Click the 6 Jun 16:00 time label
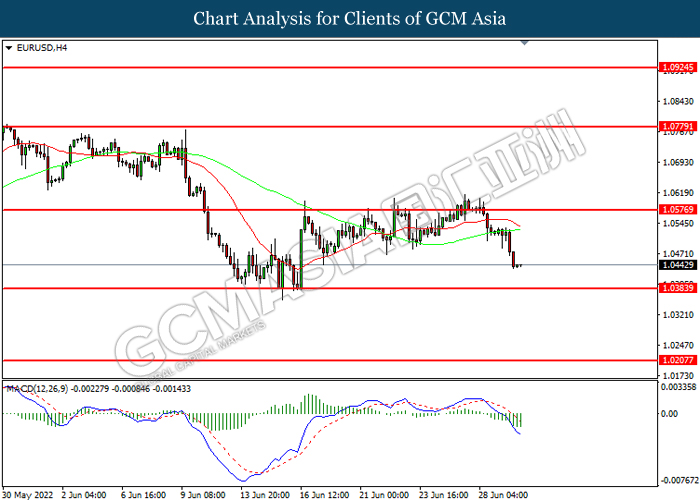This screenshot has height=500, width=700. click(143, 495)
